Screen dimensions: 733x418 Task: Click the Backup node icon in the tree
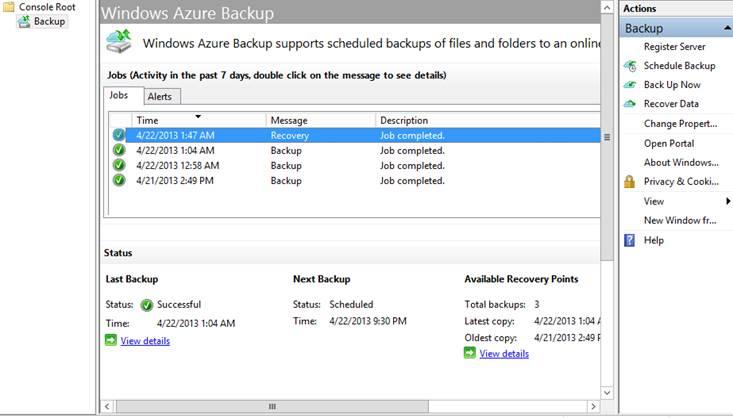tap(24, 22)
